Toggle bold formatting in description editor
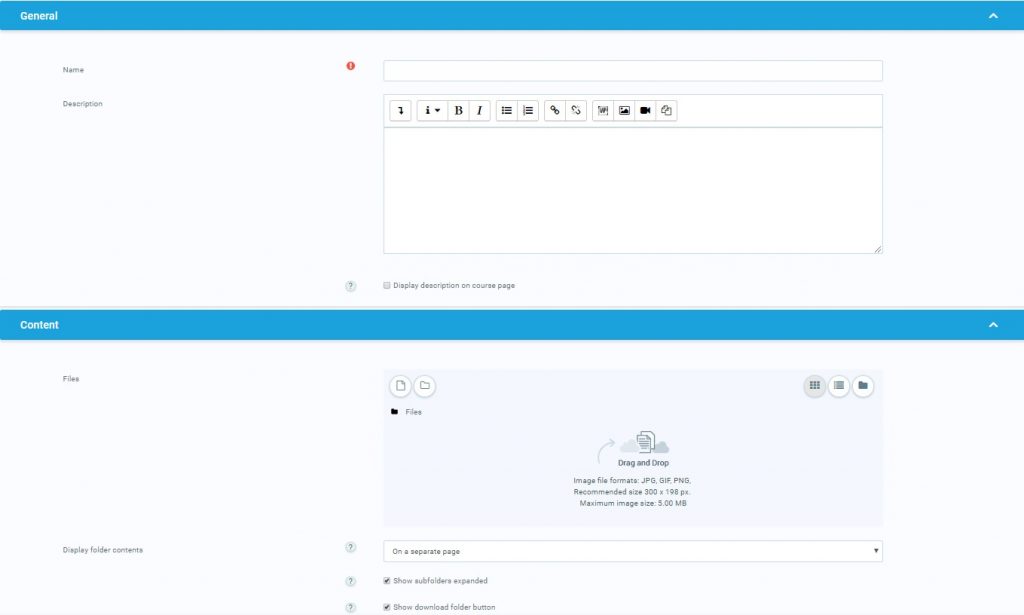This screenshot has height=615, width=1024. tap(458, 111)
